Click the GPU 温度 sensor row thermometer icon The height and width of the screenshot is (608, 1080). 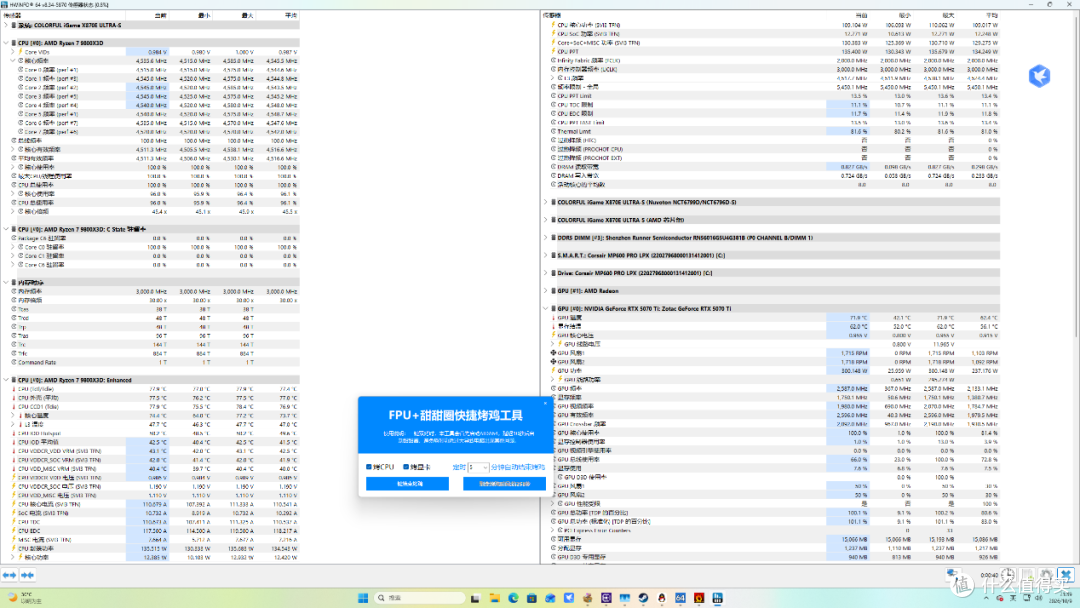point(553,318)
